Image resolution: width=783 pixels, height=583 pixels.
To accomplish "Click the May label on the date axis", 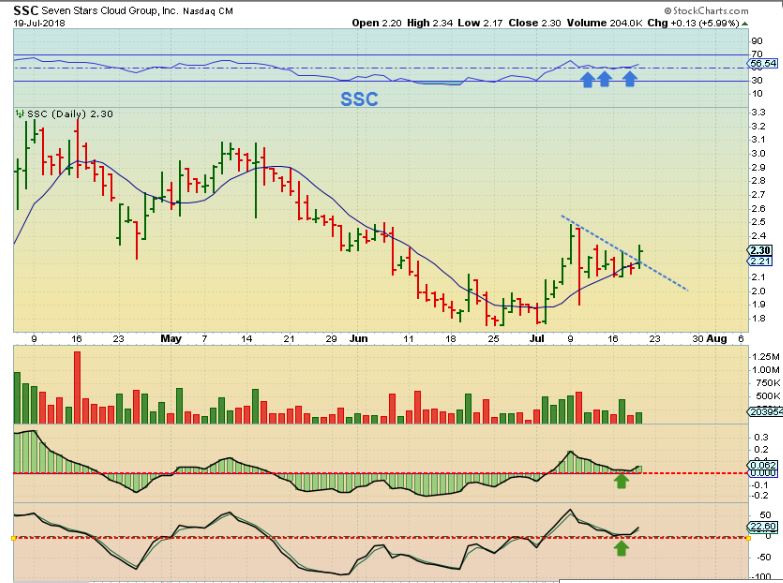I will 171,338.
